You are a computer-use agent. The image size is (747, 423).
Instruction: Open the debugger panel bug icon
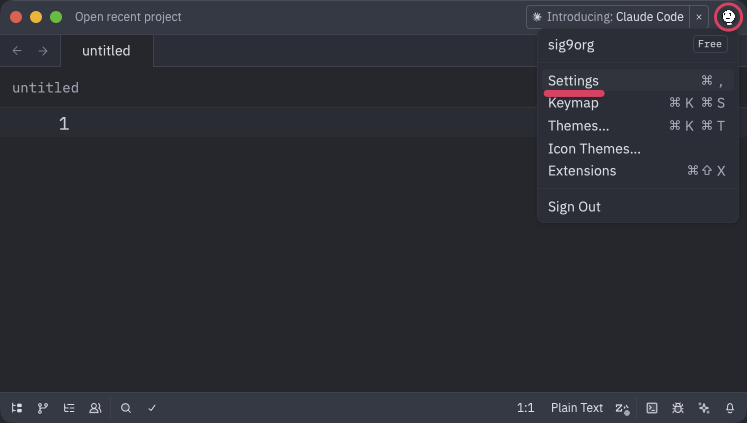point(678,408)
